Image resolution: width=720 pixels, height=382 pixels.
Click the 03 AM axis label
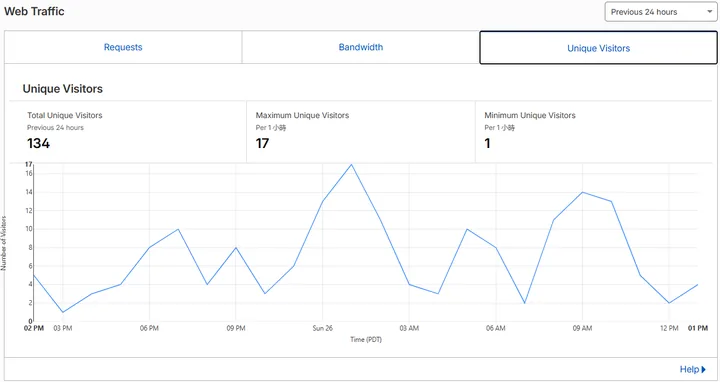pos(409,328)
